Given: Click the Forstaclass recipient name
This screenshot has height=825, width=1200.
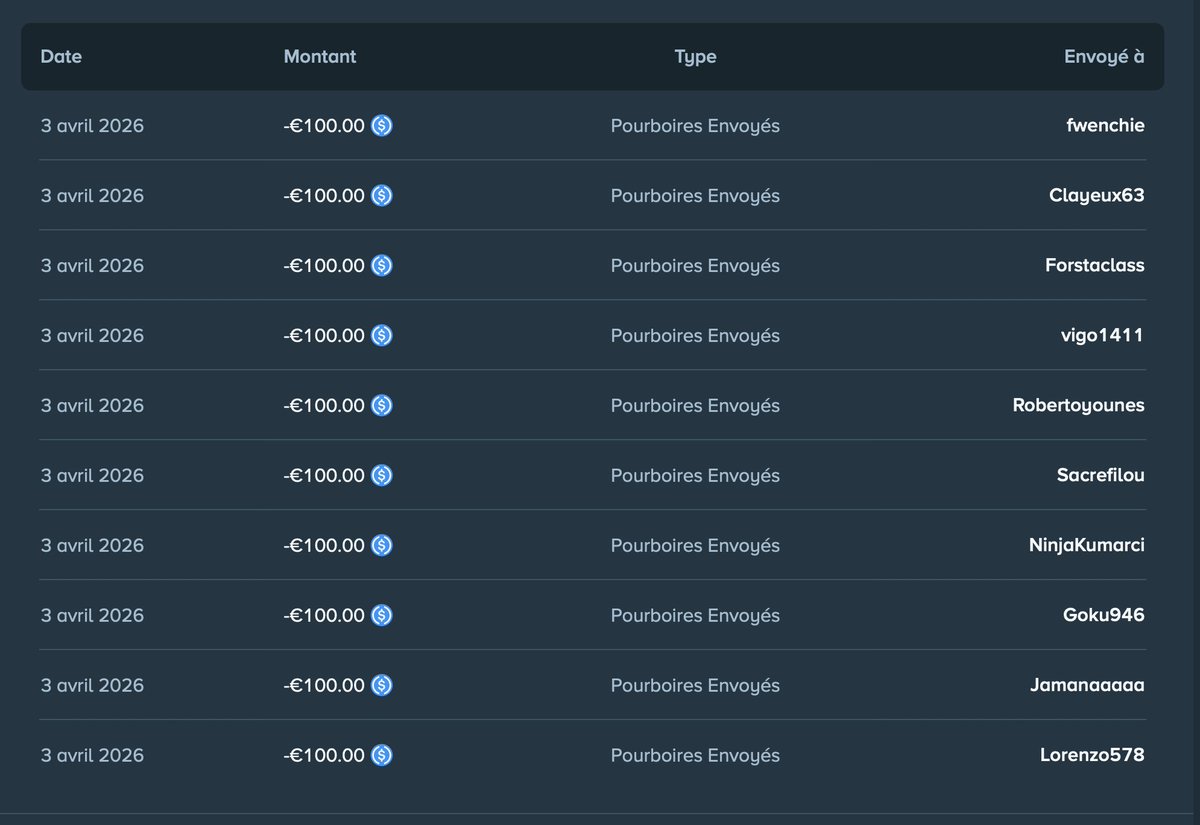Looking at the screenshot, I should click(1094, 265).
